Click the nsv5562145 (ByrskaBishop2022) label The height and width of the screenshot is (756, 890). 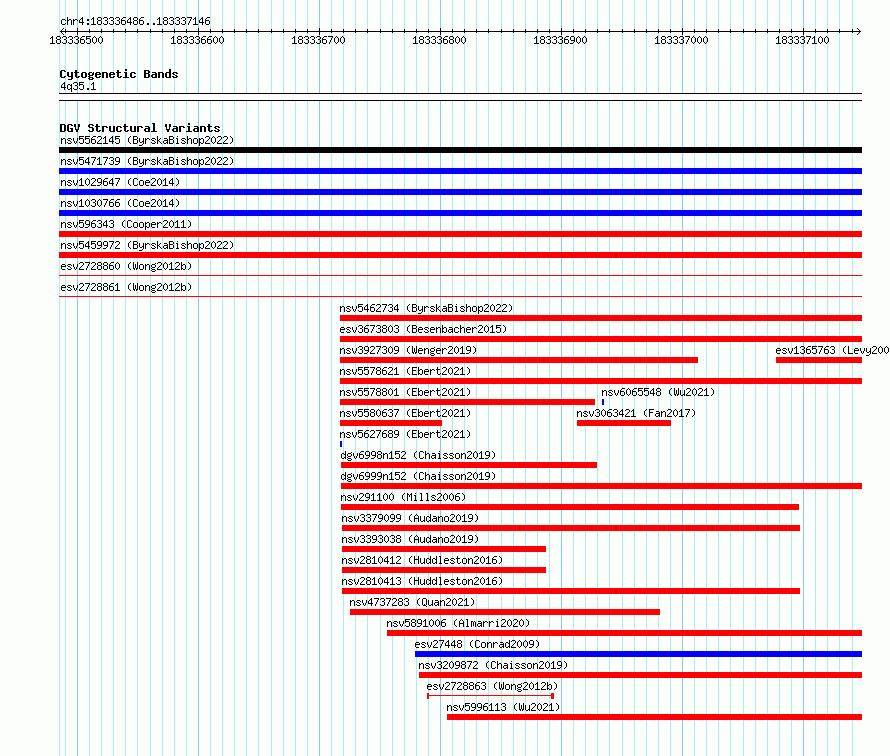point(147,140)
